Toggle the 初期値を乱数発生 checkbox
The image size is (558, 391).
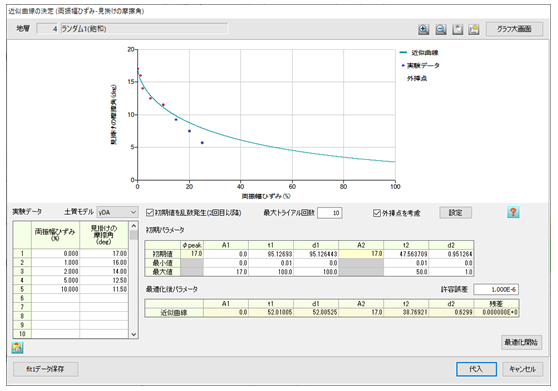pos(150,213)
